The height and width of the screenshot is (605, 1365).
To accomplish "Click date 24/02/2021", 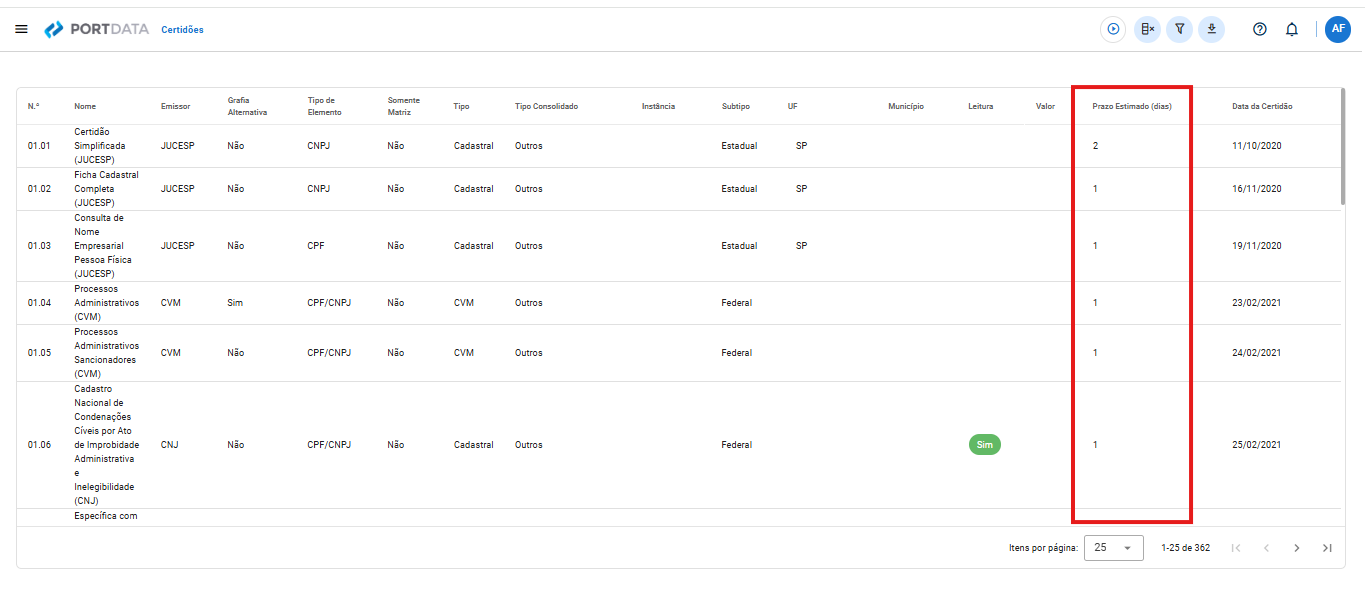I will [1257, 353].
